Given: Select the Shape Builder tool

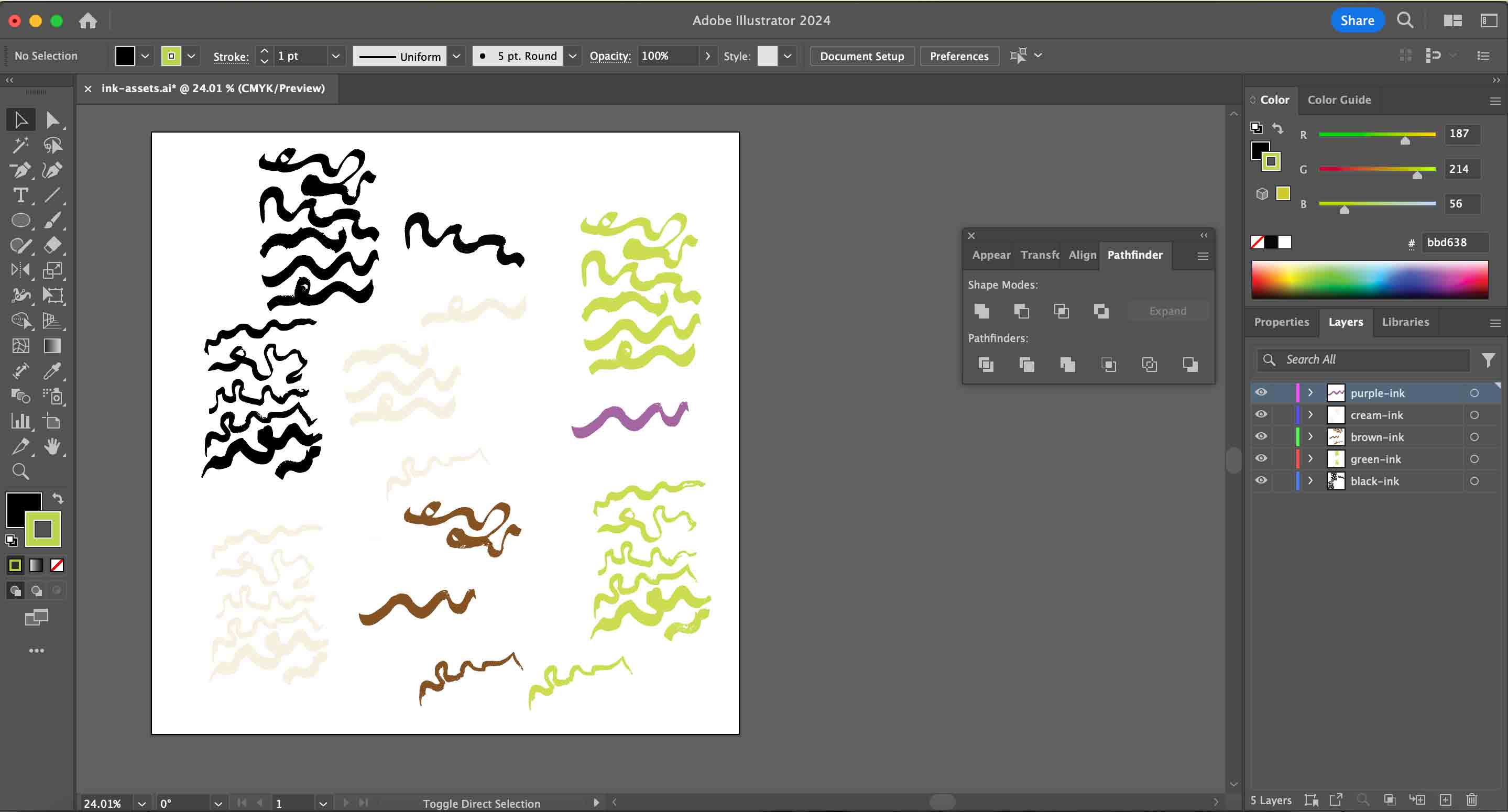Looking at the screenshot, I should (21, 320).
